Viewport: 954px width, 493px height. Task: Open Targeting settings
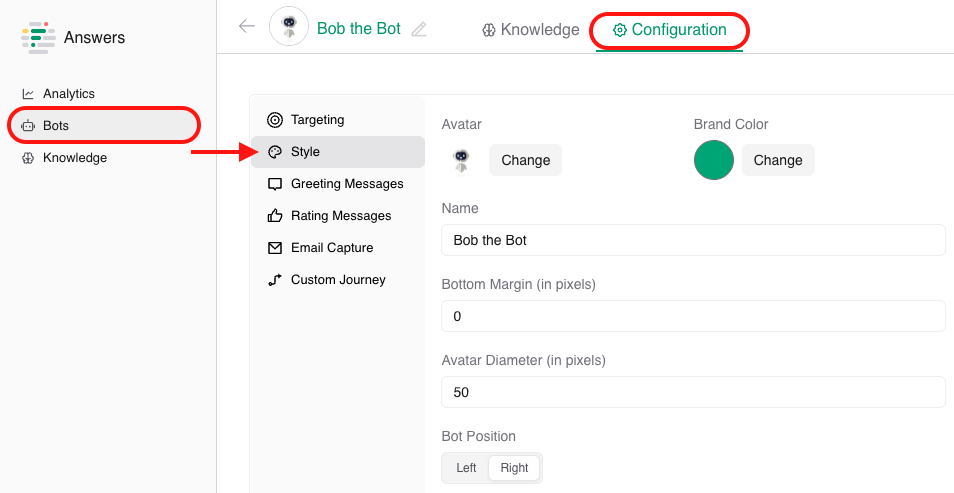coord(317,120)
